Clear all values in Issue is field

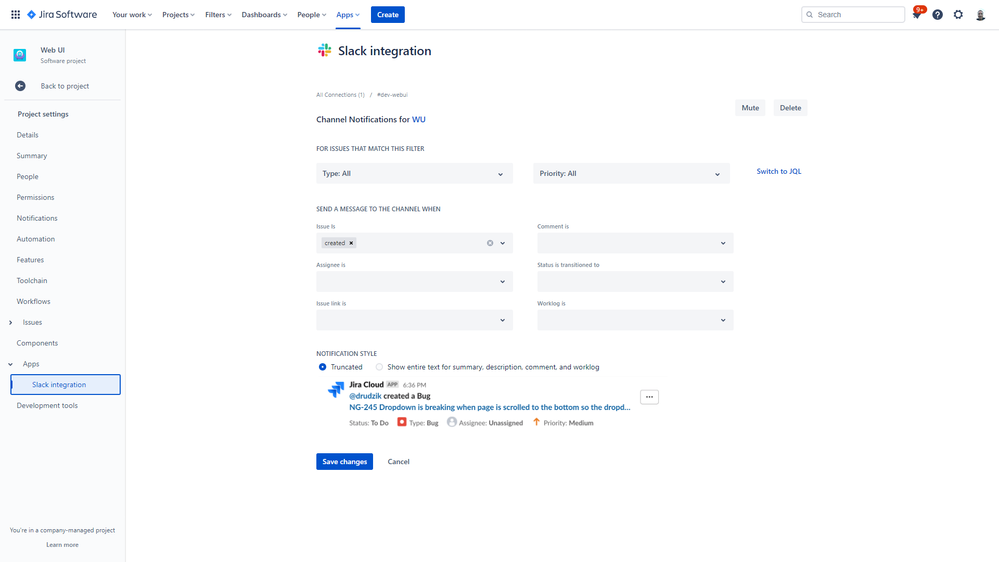pyautogui.click(x=490, y=243)
